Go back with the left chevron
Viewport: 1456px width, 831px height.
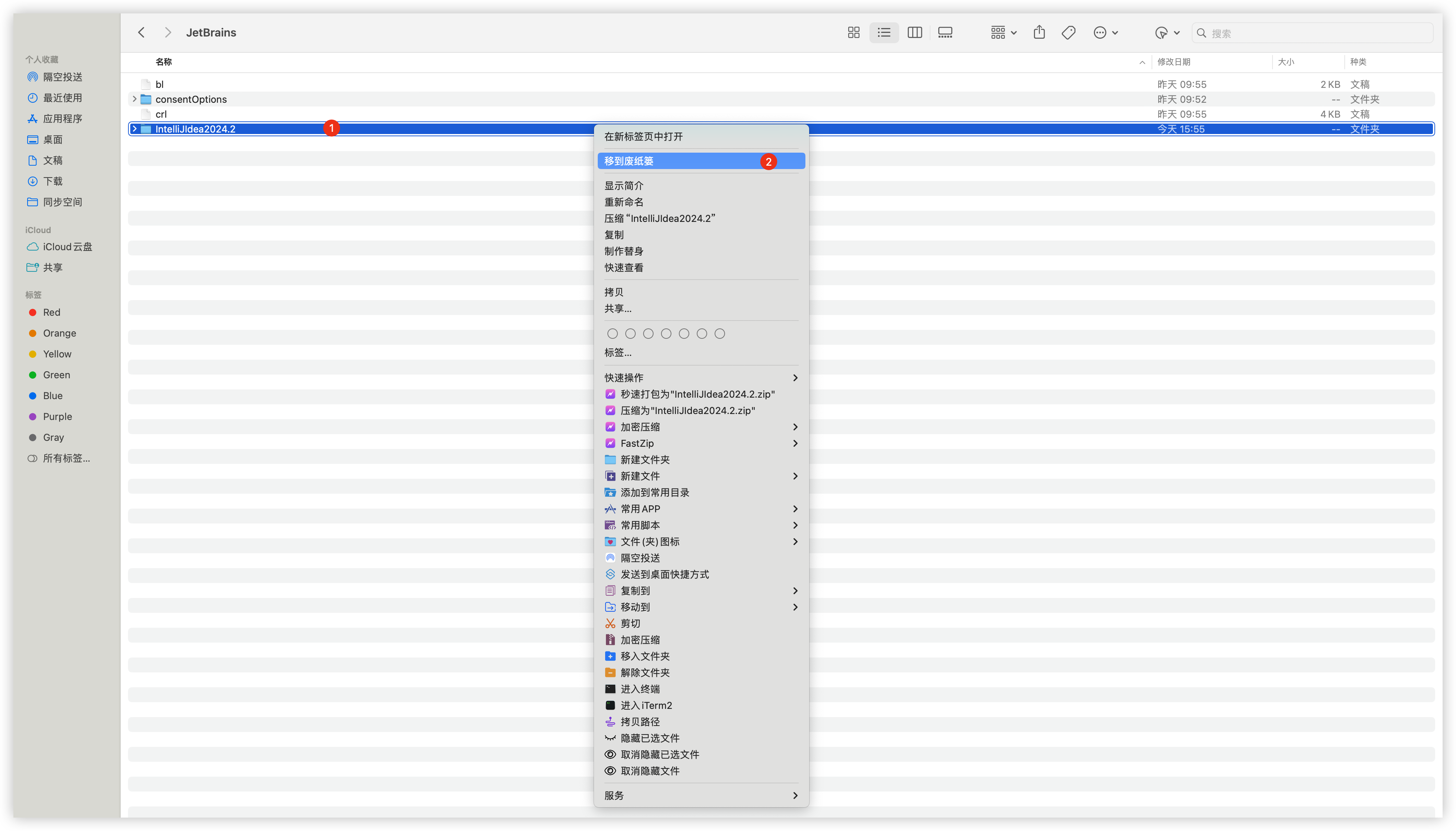click(x=141, y=32)
